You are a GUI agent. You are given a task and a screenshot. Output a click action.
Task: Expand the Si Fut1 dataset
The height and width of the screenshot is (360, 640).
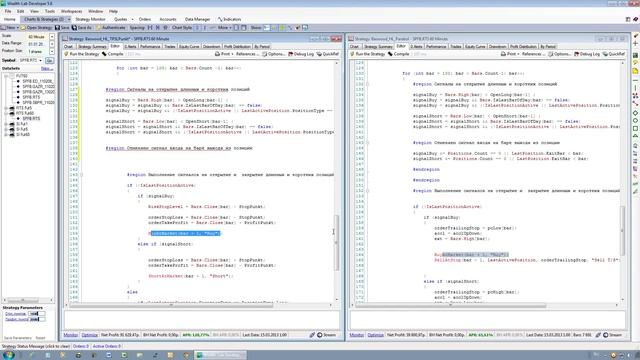click(6, 124)
